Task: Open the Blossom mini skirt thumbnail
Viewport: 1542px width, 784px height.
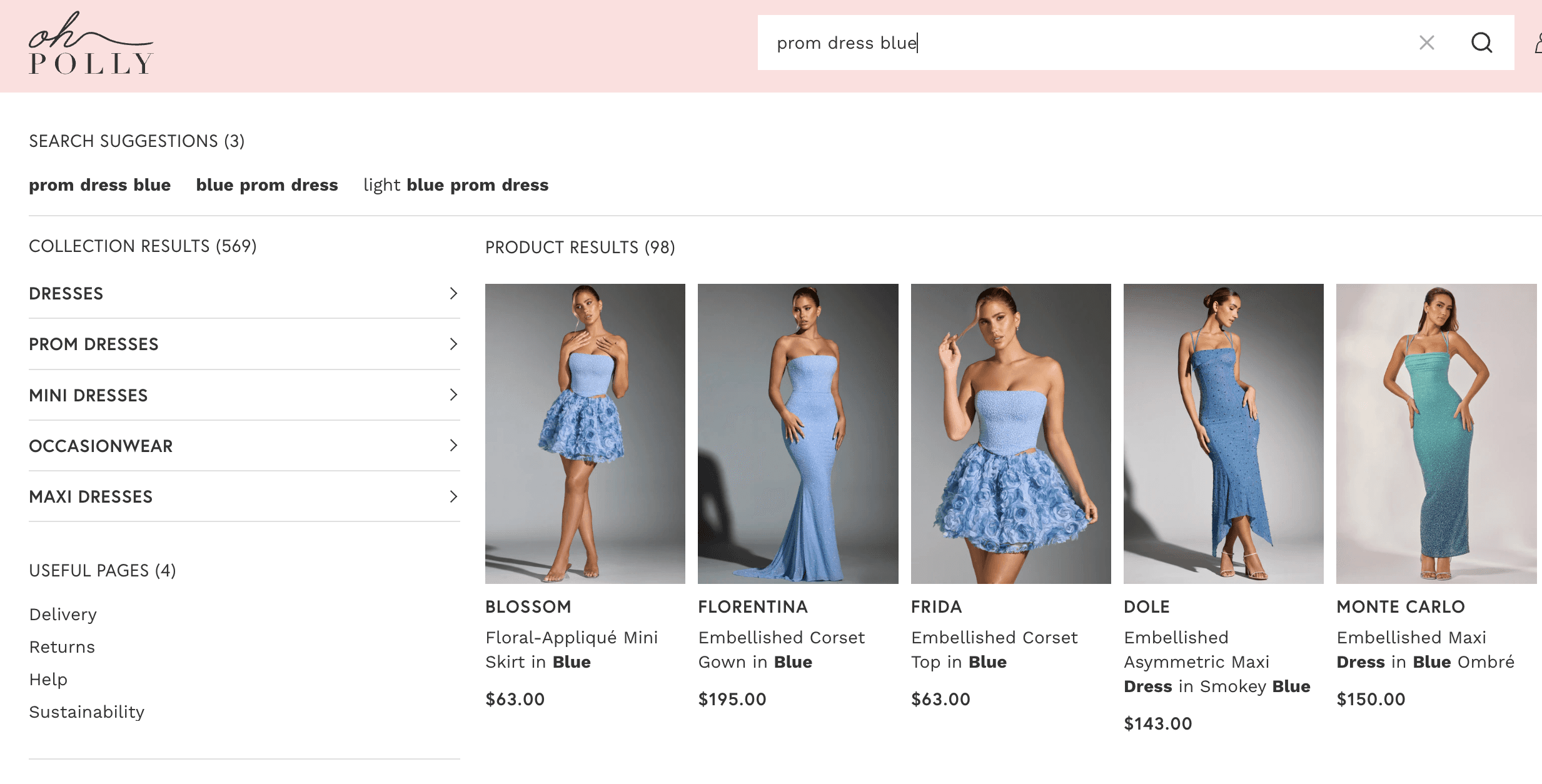Action: pyautogui.click(x=585, y=433)
